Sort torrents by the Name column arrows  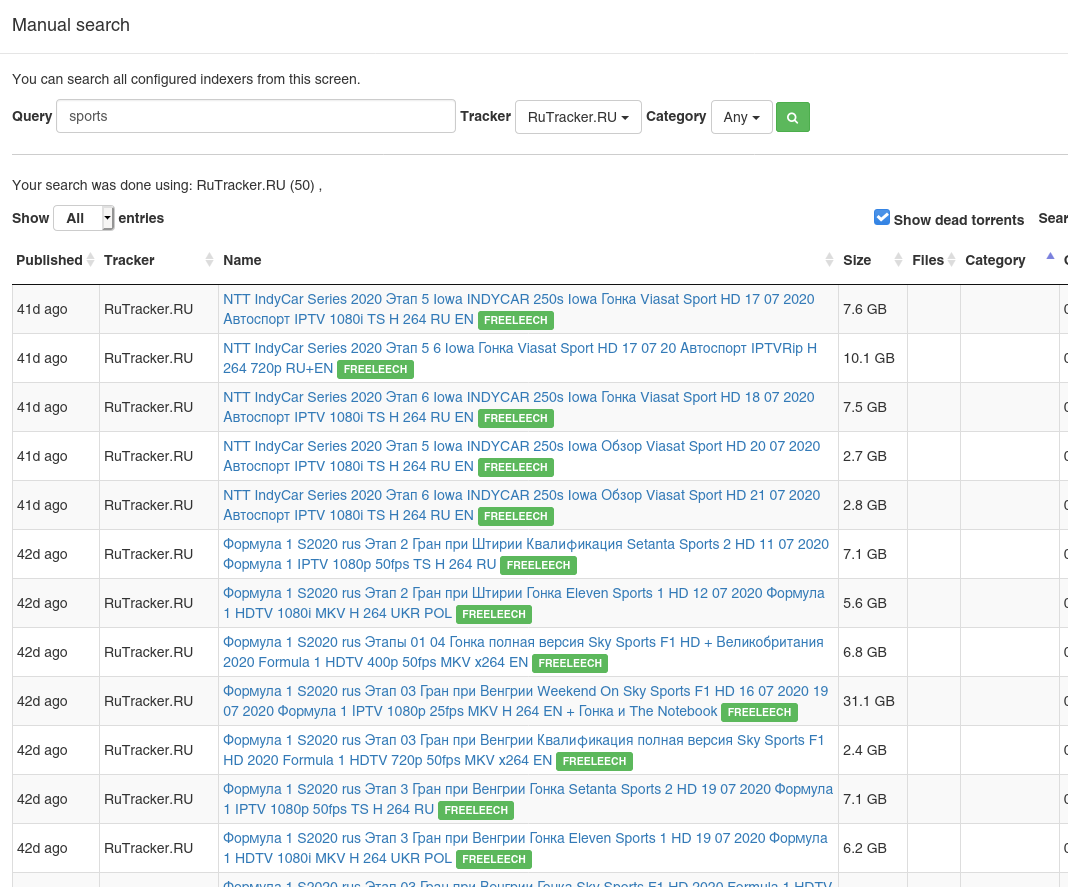(x=829, y=259)
